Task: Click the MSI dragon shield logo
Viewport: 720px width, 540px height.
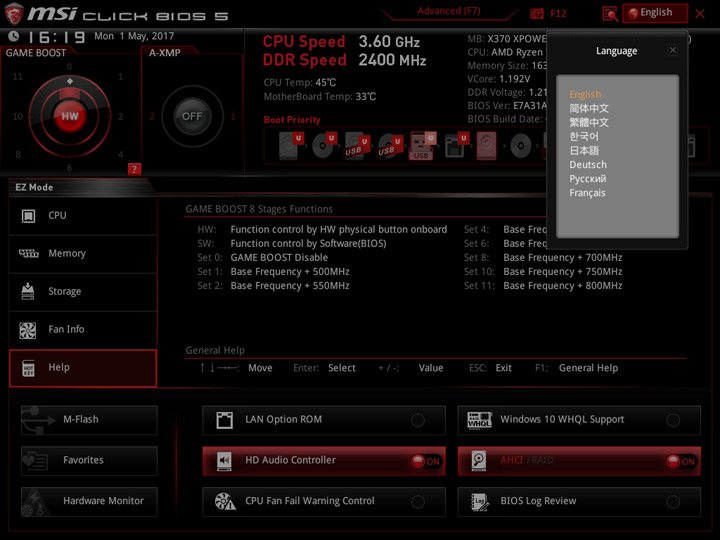Action: (13, 14)
